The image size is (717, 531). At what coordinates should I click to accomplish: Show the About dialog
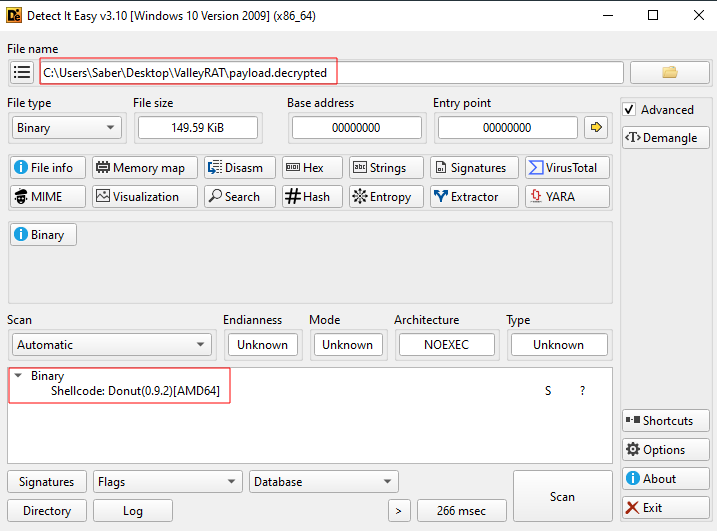pyautogui.click(x=665, y=479)
